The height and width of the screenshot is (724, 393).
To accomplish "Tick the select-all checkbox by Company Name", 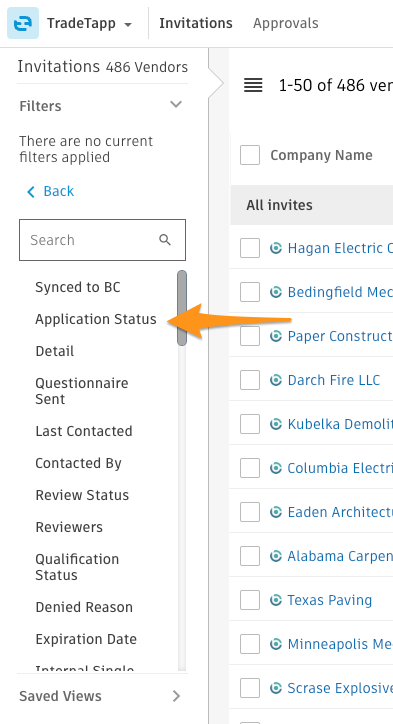I will [250, 155].
